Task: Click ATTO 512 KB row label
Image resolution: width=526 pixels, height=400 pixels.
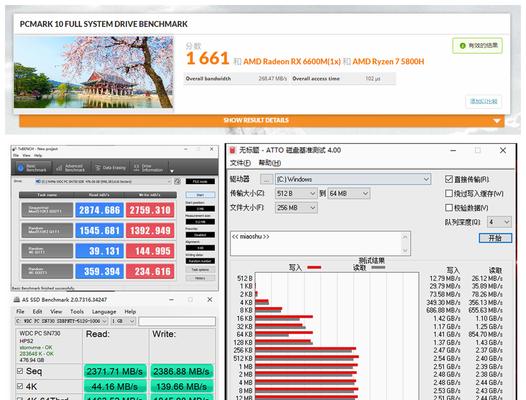Action: pos(243,358)
